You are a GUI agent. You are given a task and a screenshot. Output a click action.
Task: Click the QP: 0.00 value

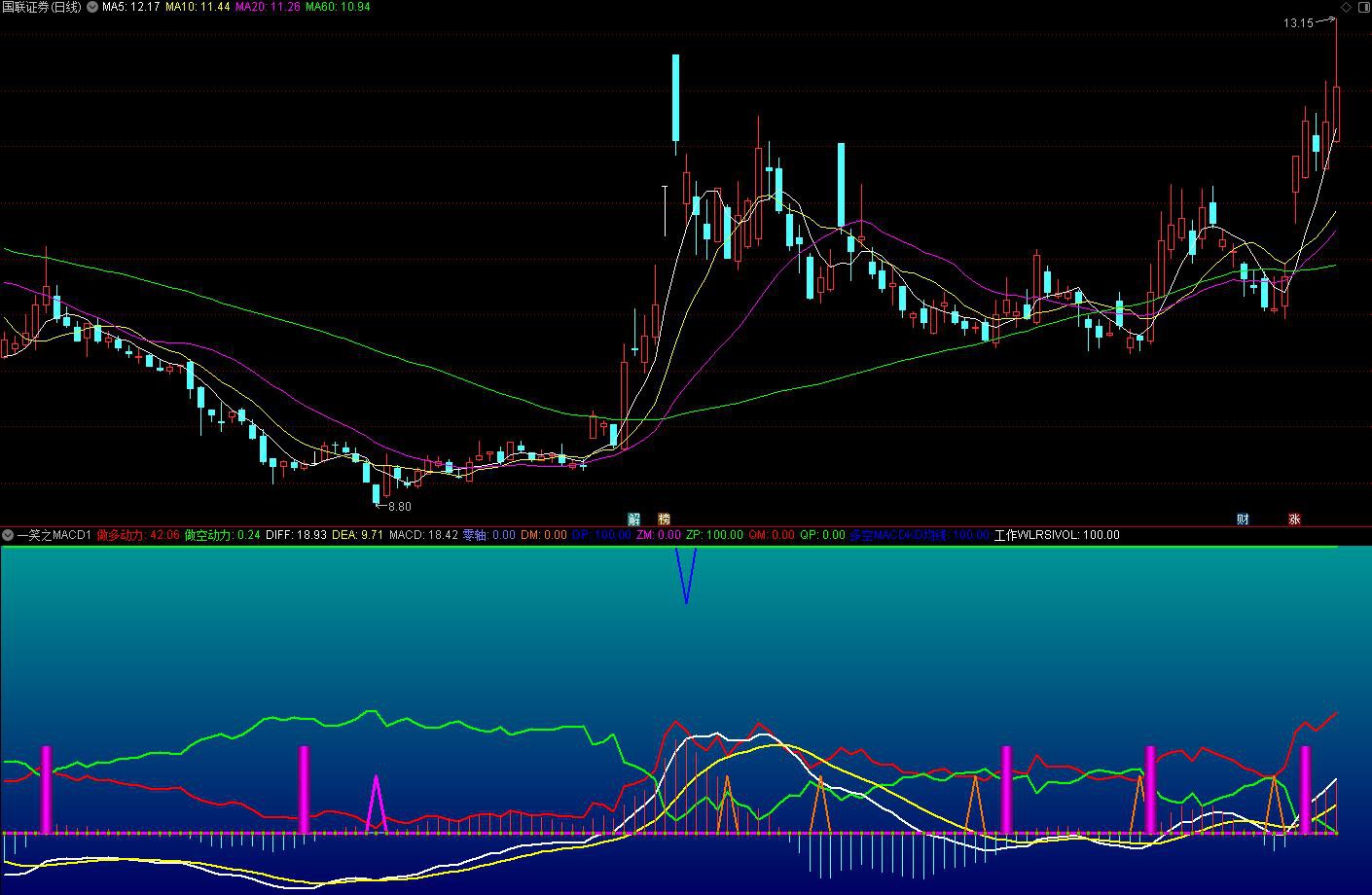tap(823, 535)
